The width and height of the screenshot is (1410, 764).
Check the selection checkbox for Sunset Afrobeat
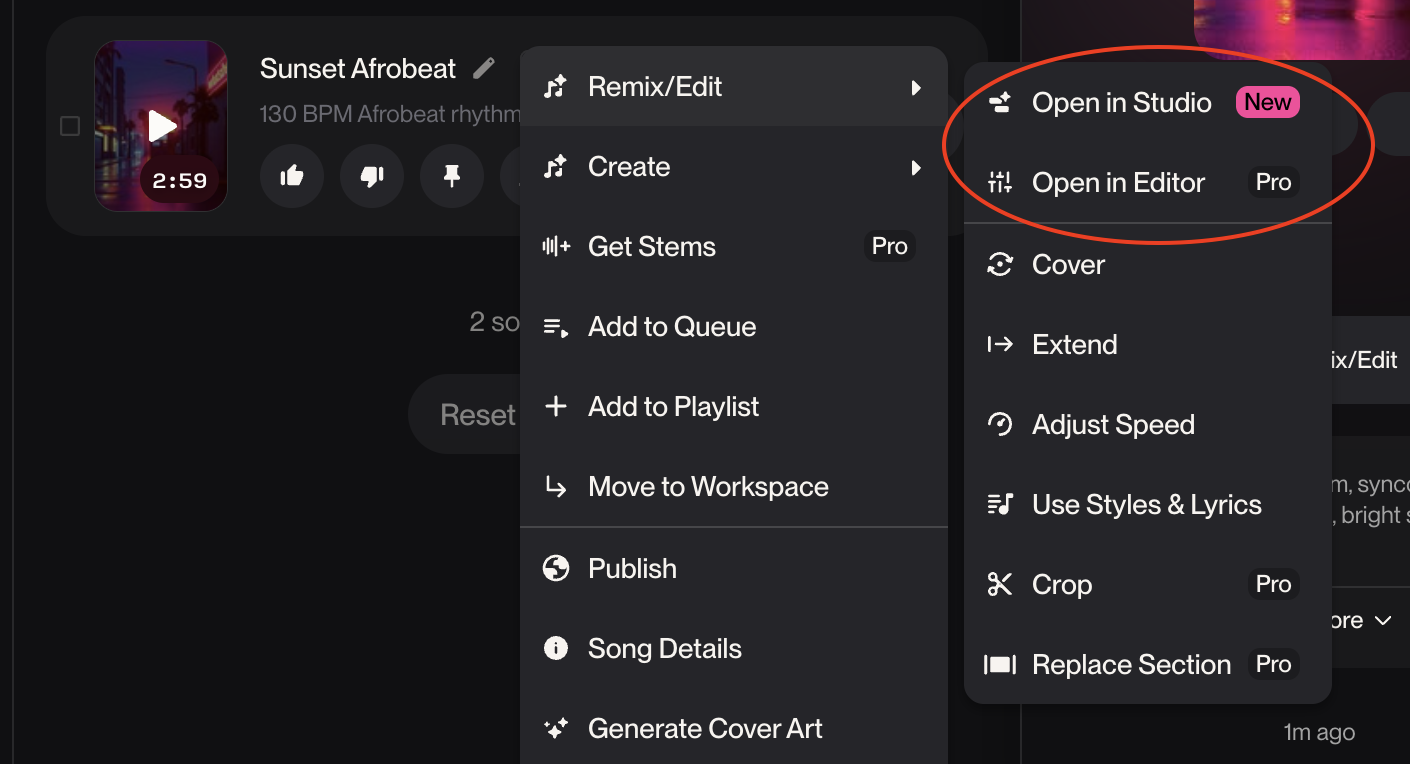69,125
